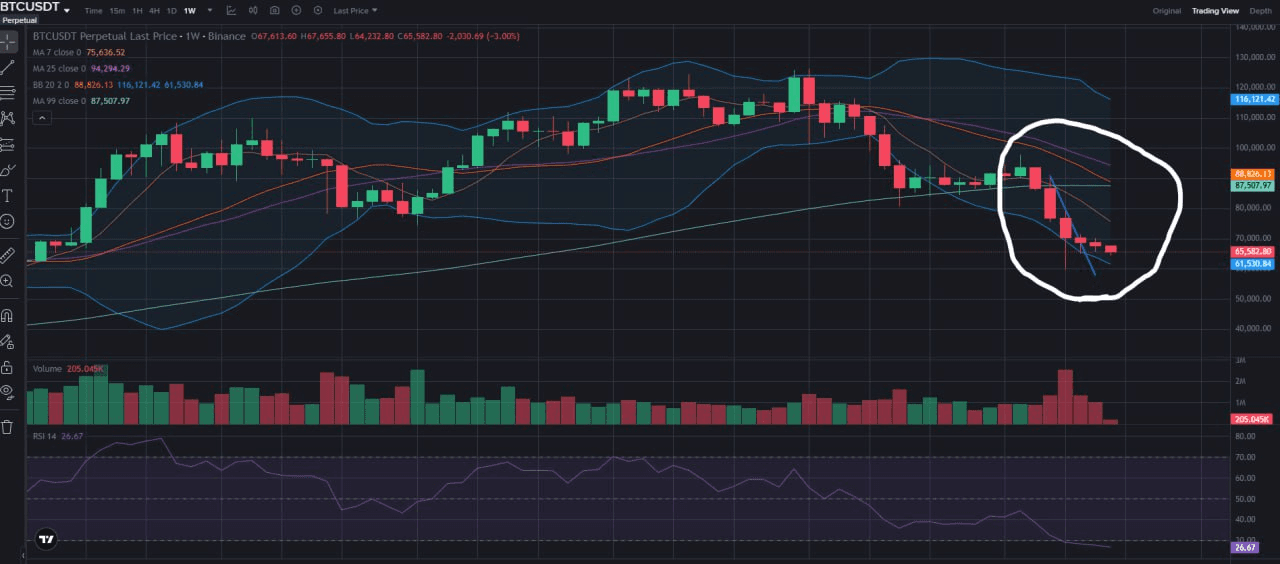Select the crosshair cursor tool
This screenshot has width=1280, height=564.
tap(7, 43)
